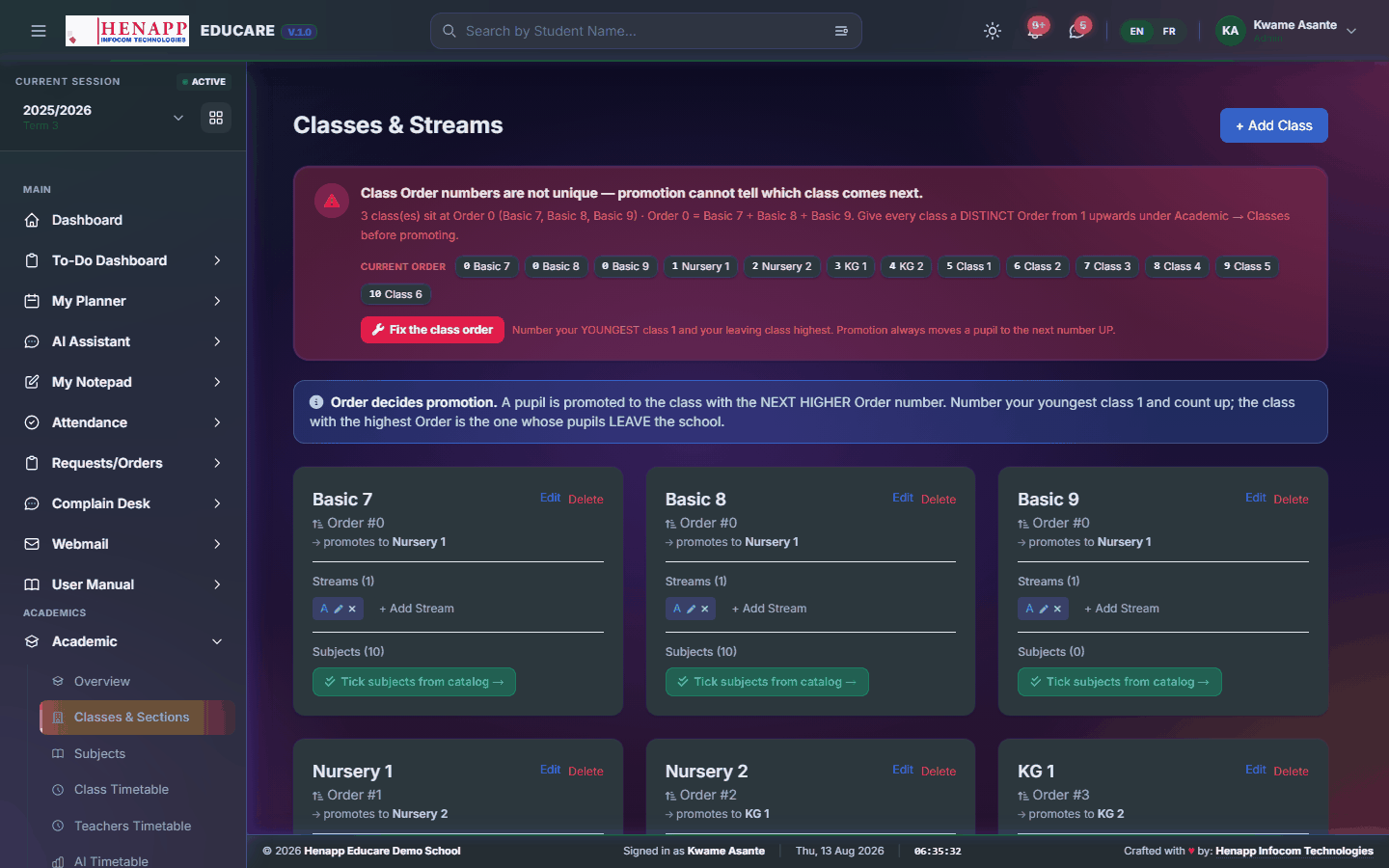
Task: Remove stream A from Basic 9
Action: [x=1057, y=609]
